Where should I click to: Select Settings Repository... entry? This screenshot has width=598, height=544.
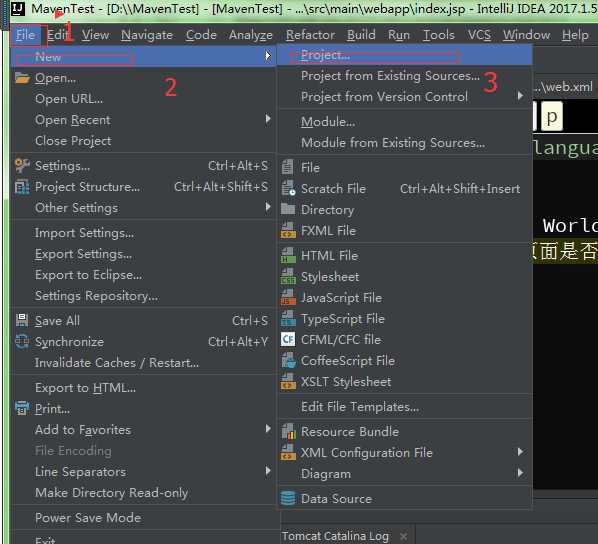coord(143,296)
